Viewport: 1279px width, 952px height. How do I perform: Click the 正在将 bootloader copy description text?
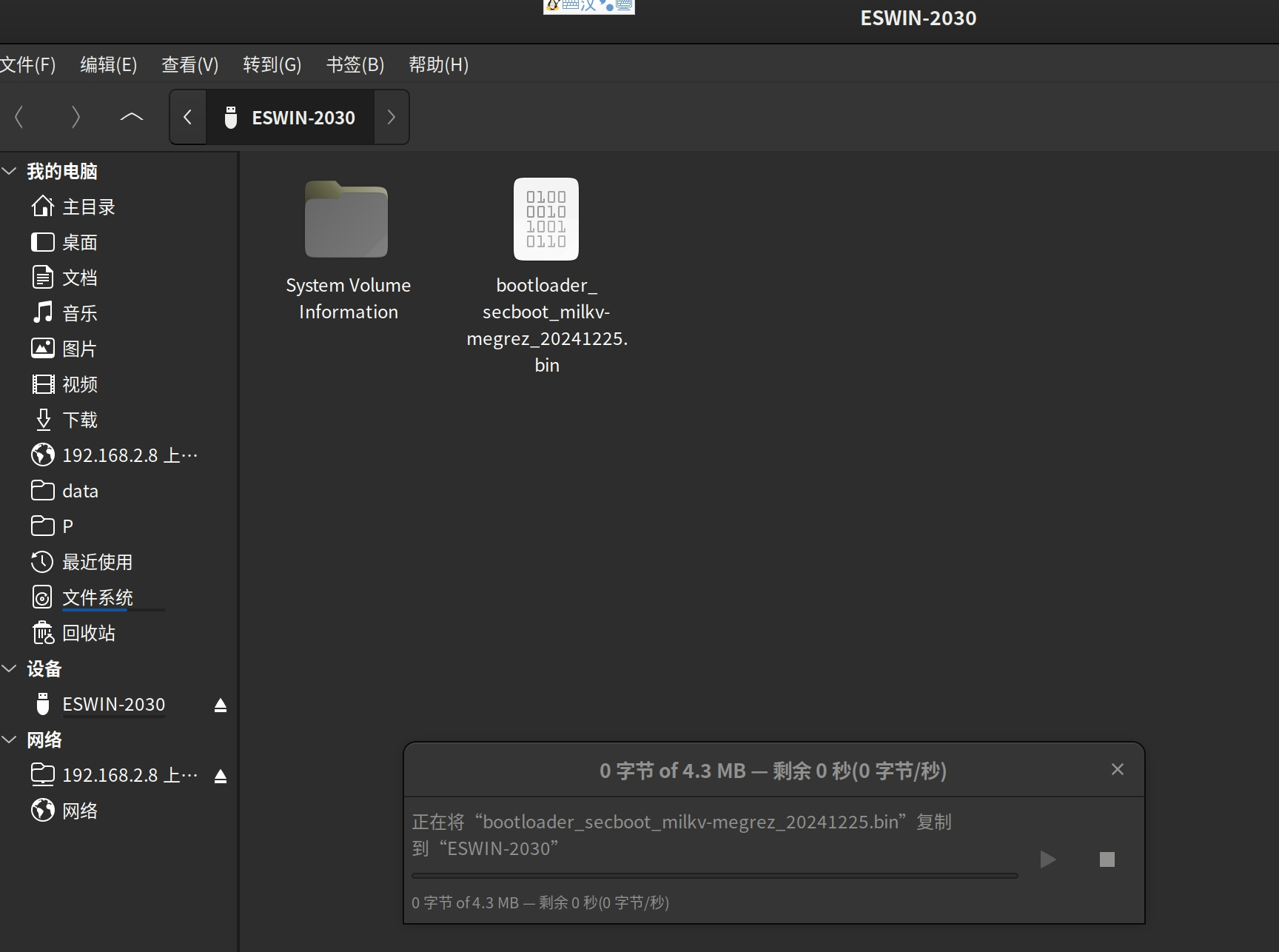pyautogui.click(x=681, y=835)
